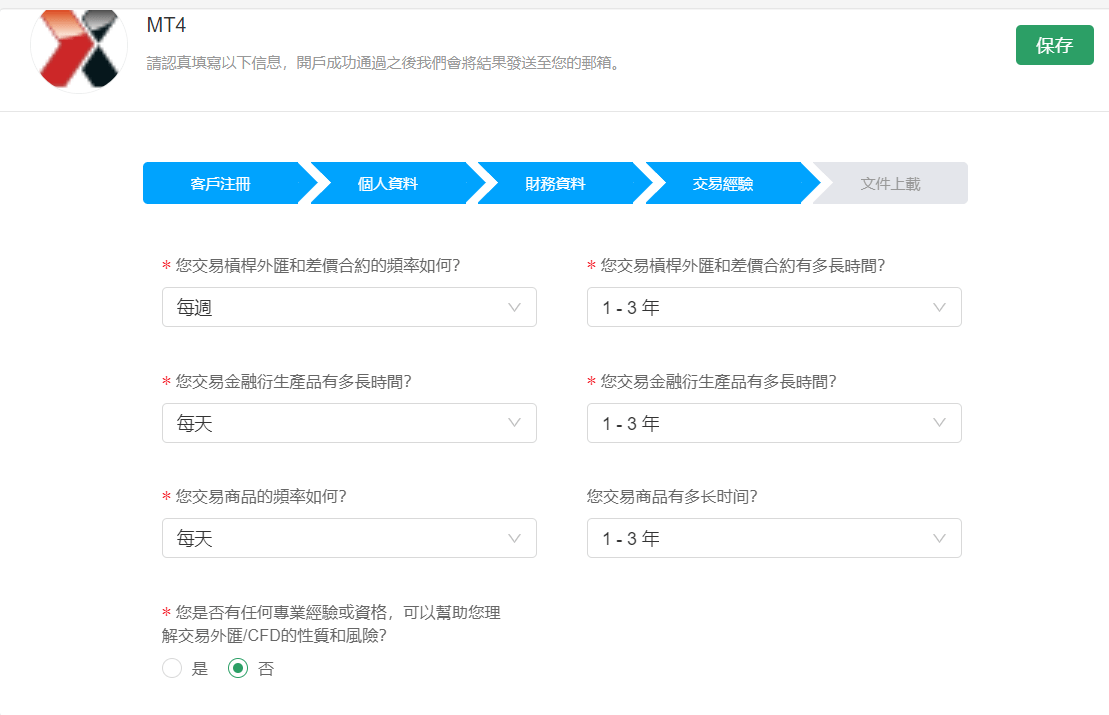Viewport: 1109px width, 715px height.
Task: Open the forex trading duration dropdown
Action: (x=773, y=308)
